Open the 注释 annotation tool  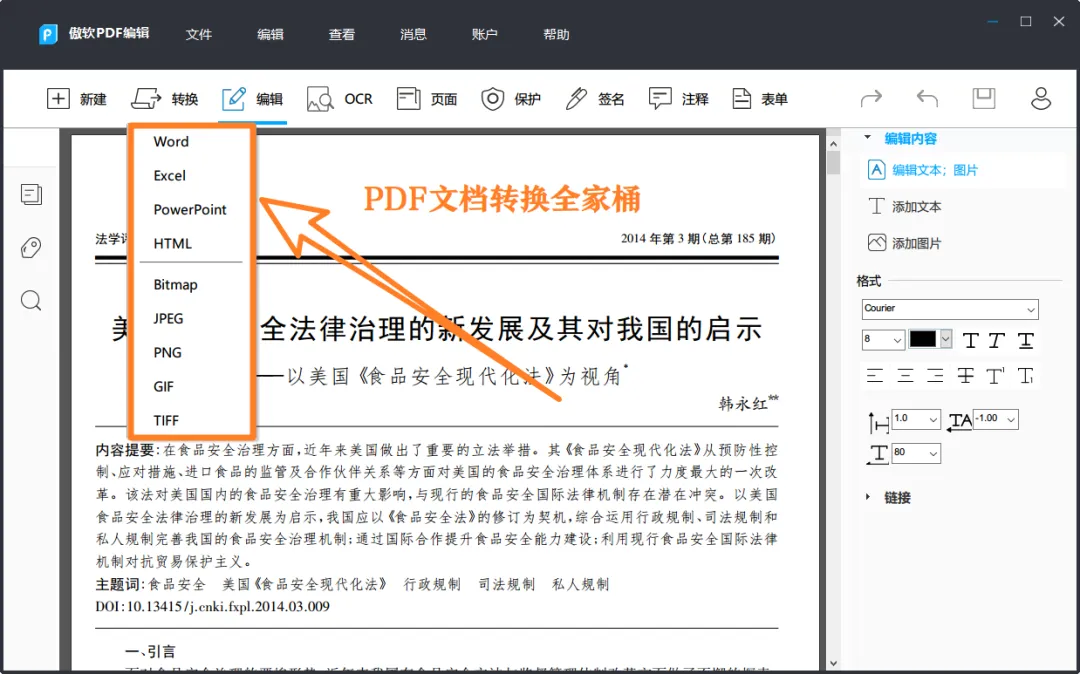(x=678, y=99)
